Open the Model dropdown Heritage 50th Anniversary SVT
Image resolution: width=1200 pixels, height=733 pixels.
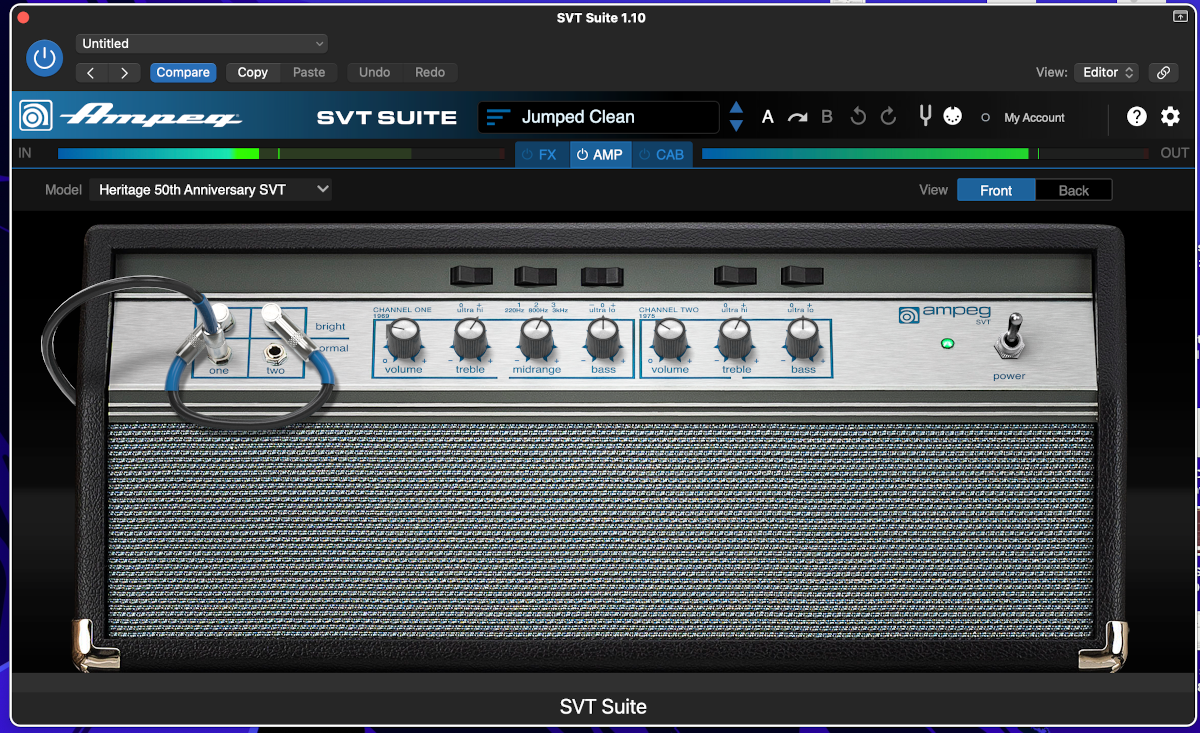(210, 189)
